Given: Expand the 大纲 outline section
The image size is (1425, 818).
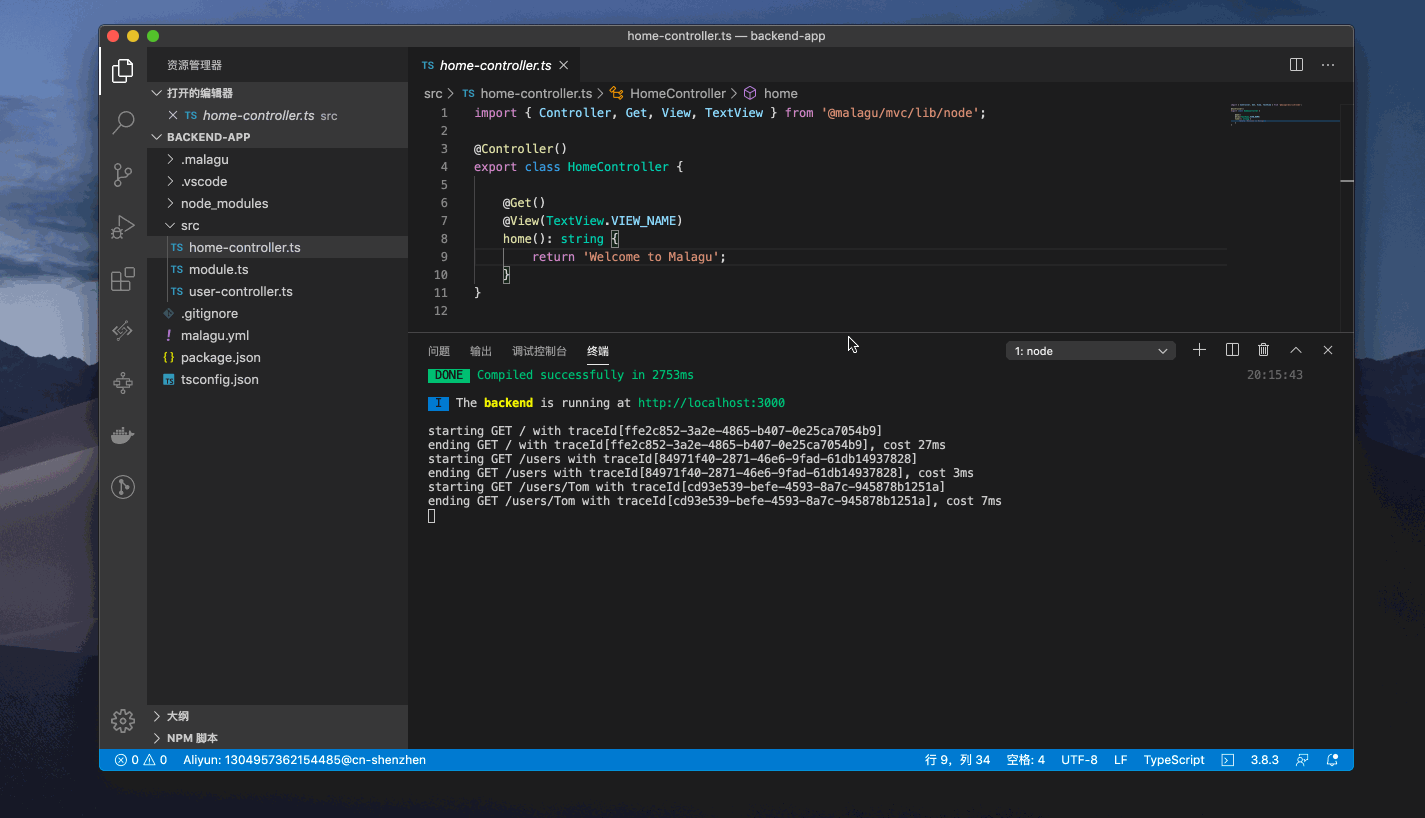Looking at the screenshot, I should click(x=278, y=716).
